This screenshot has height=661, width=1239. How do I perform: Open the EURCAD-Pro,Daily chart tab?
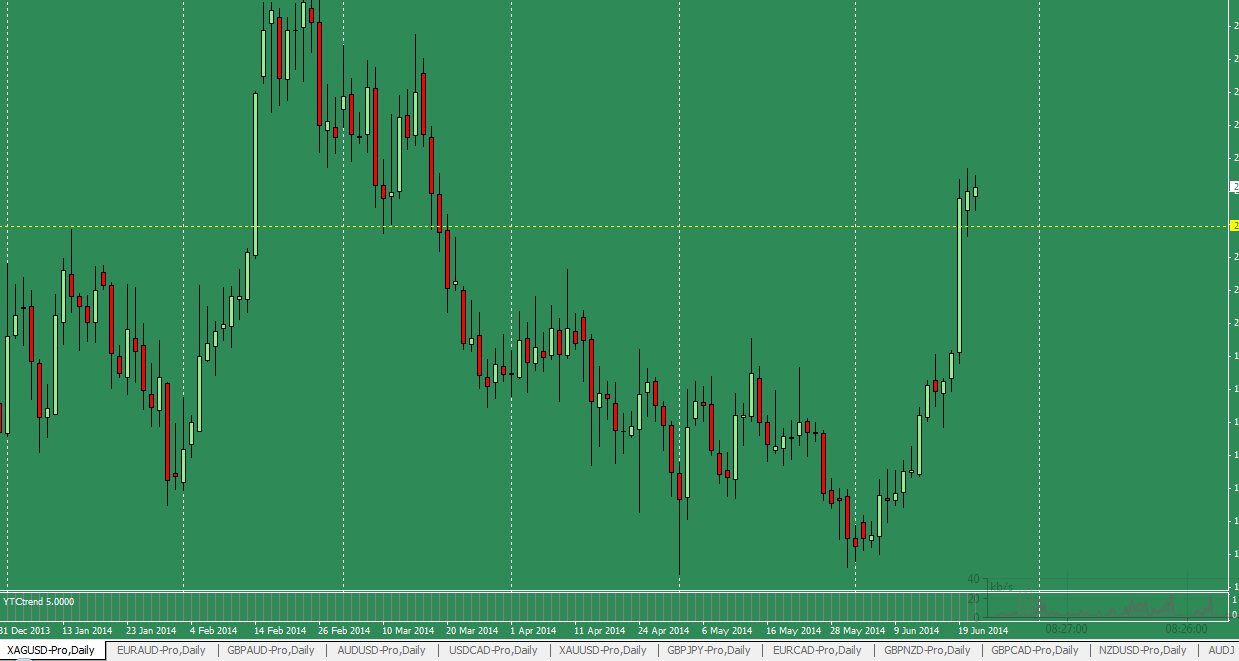(818, 650)
